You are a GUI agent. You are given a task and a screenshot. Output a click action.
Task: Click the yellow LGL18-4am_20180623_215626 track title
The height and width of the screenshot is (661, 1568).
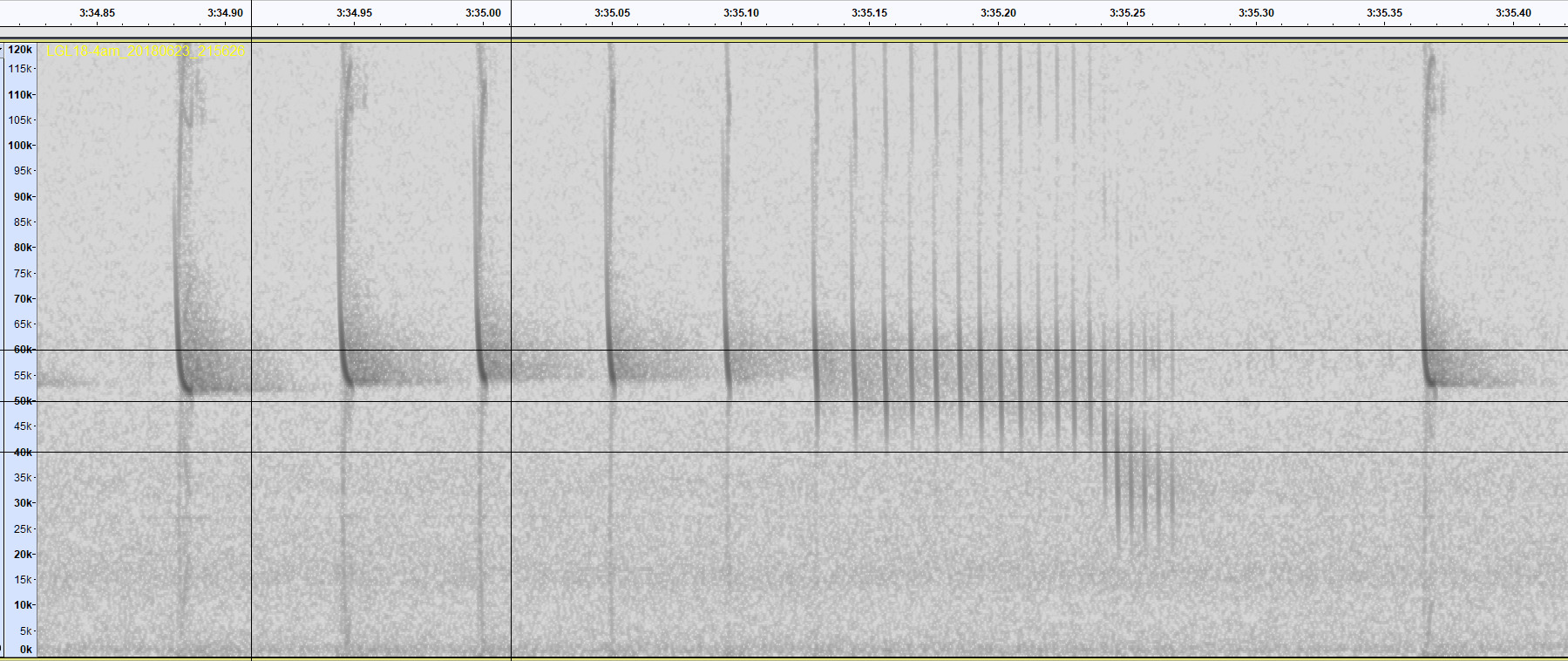tap(146, 51)
